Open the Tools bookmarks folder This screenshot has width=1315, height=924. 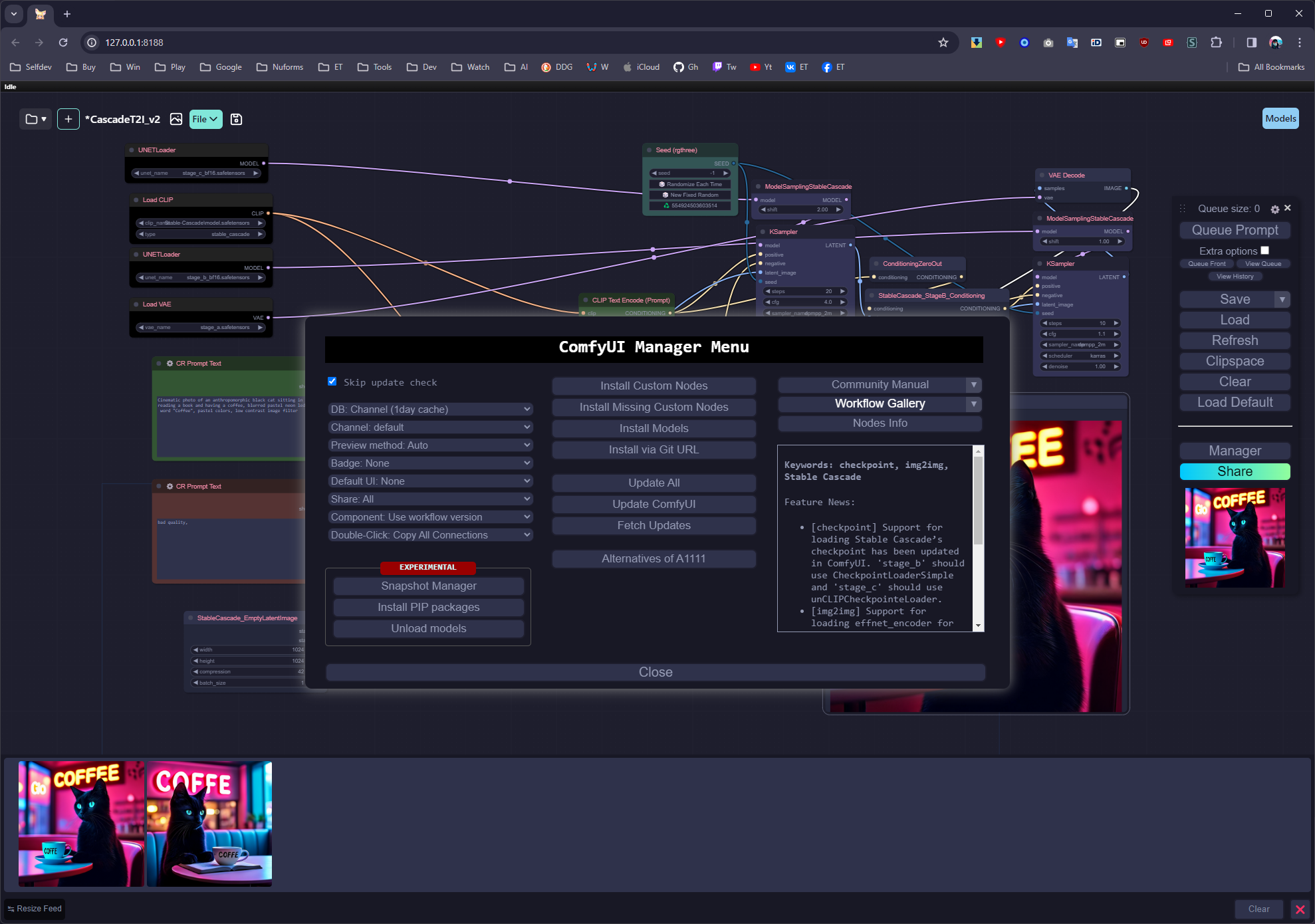click(375, 67)
